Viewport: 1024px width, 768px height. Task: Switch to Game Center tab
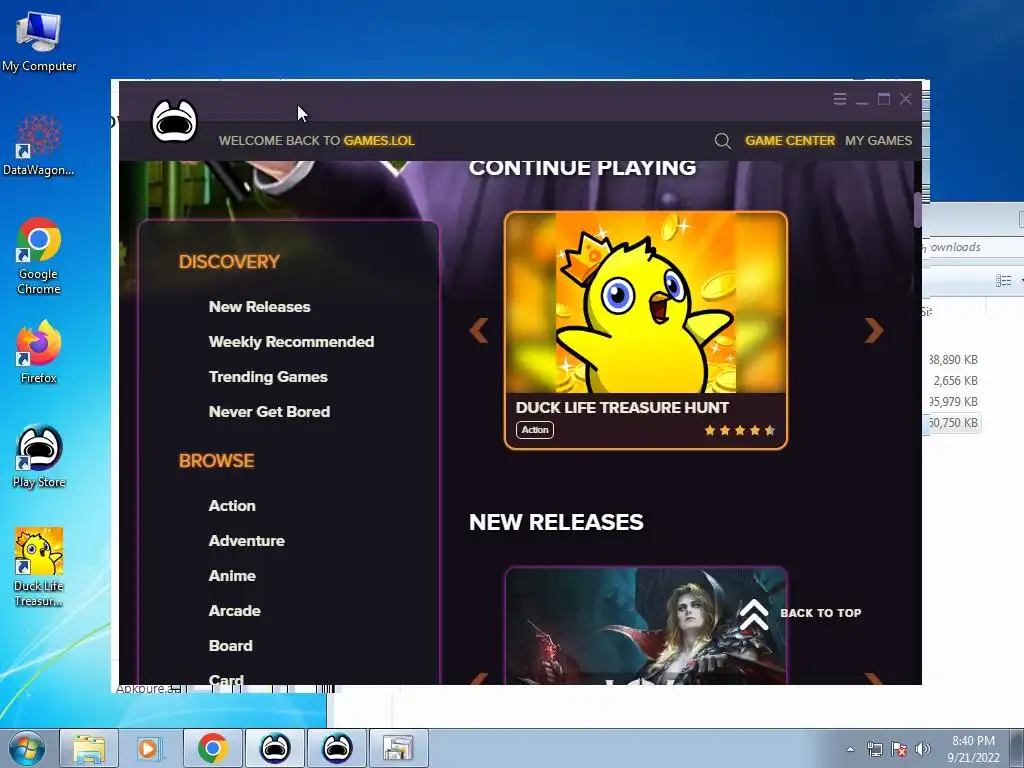(790, 140)
